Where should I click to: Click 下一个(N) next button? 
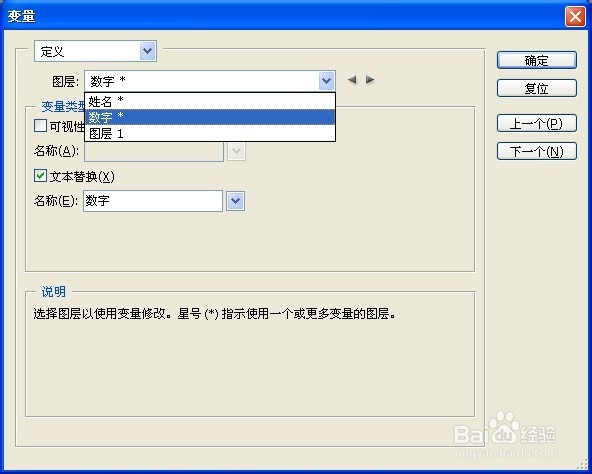tap(536, 151)
